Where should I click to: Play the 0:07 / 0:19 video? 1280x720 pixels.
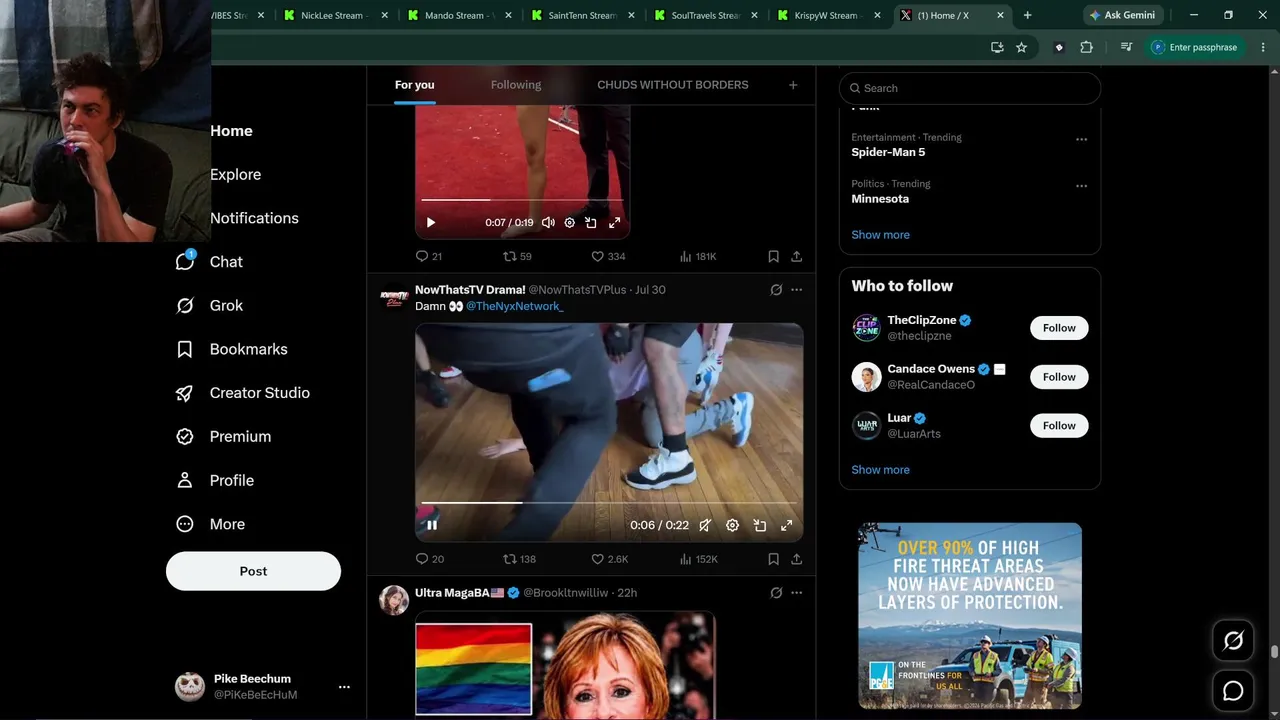[x=431, y=223]
